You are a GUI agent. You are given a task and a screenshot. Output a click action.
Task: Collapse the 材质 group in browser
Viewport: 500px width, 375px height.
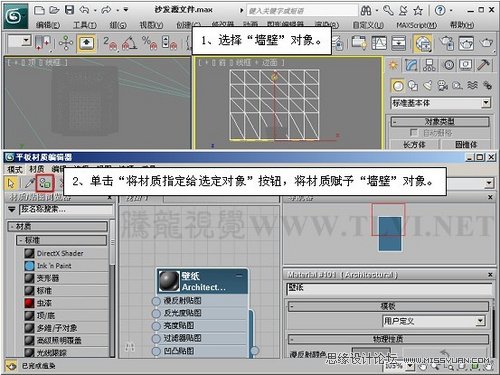pos(57,226)
